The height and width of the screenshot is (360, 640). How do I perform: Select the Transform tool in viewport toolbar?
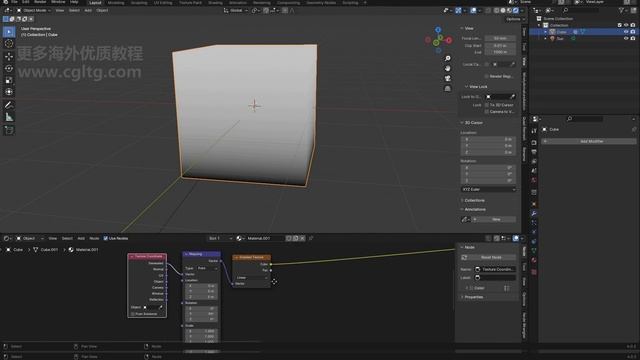pyautogui.click(x=9, y=92)
